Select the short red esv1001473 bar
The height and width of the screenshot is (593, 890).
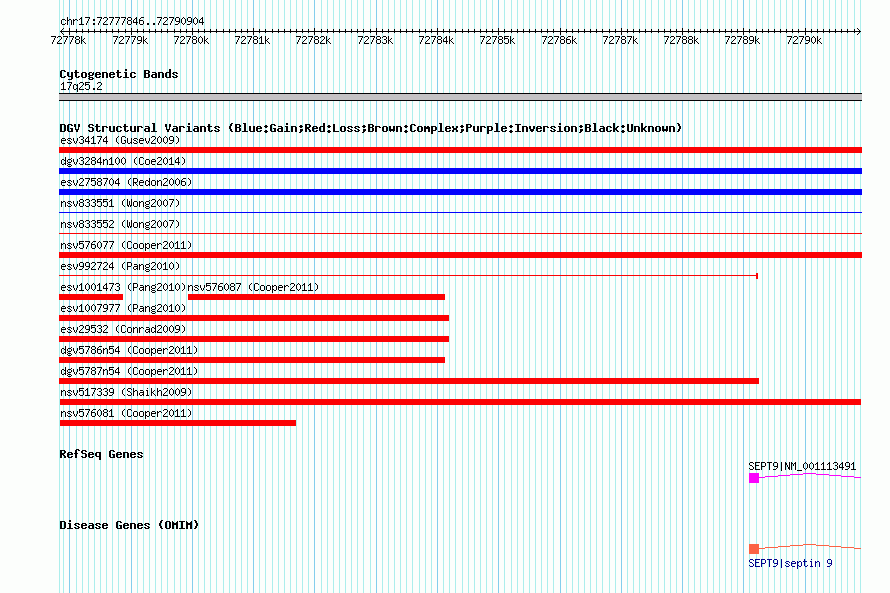[x=91, y=297]
